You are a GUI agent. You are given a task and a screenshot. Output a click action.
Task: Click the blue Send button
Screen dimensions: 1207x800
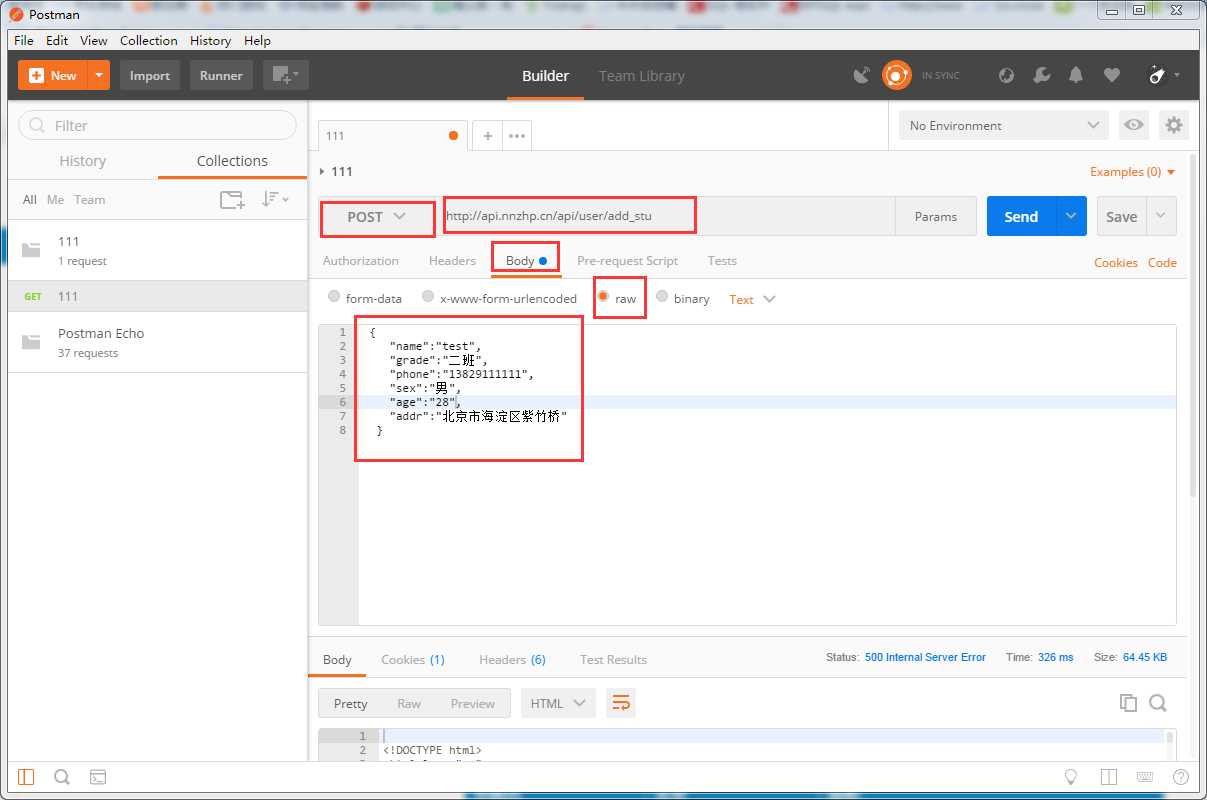click(x=1021, y=216)
